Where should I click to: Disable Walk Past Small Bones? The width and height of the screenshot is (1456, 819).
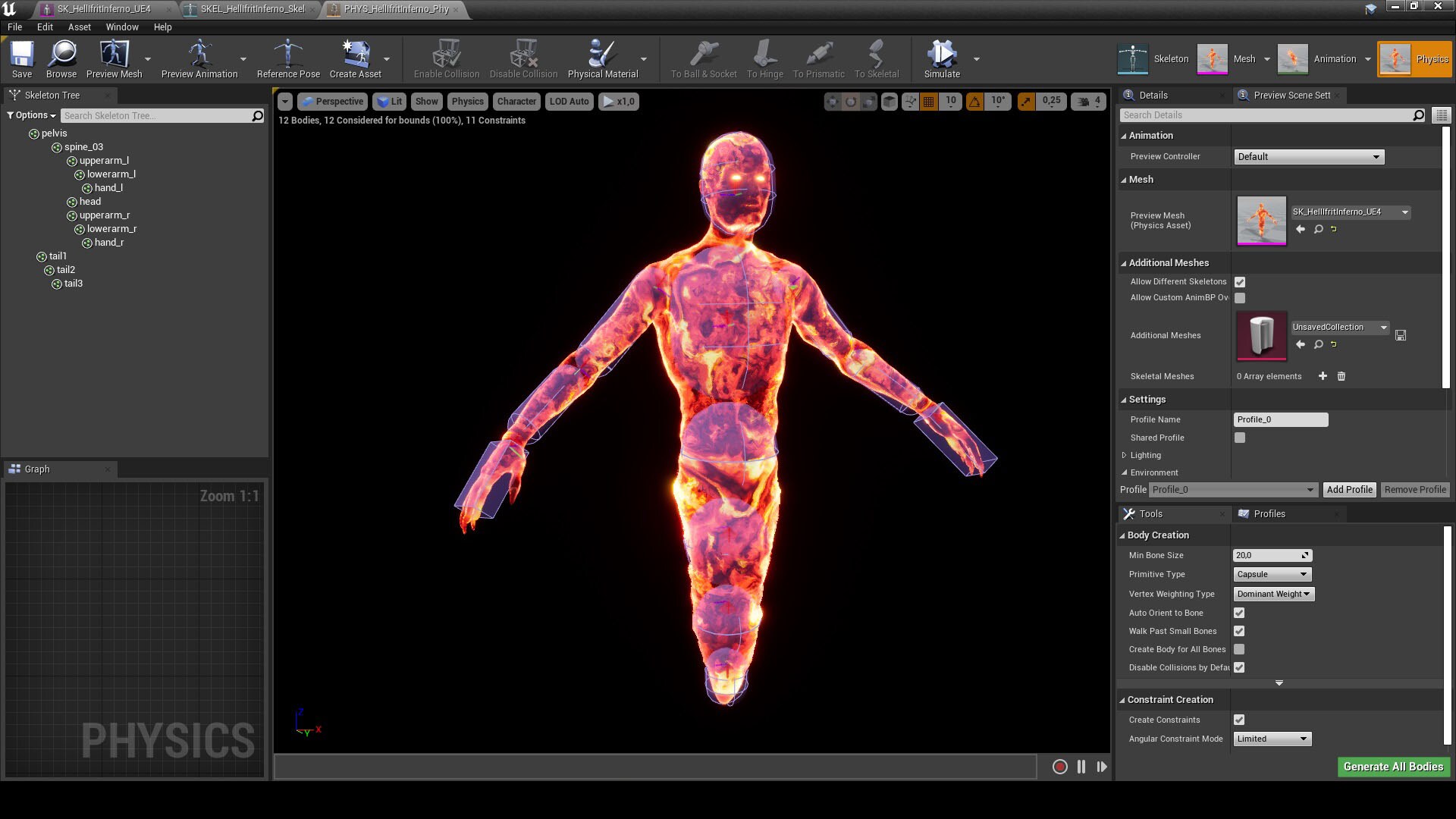click(x=1239, y=631)
